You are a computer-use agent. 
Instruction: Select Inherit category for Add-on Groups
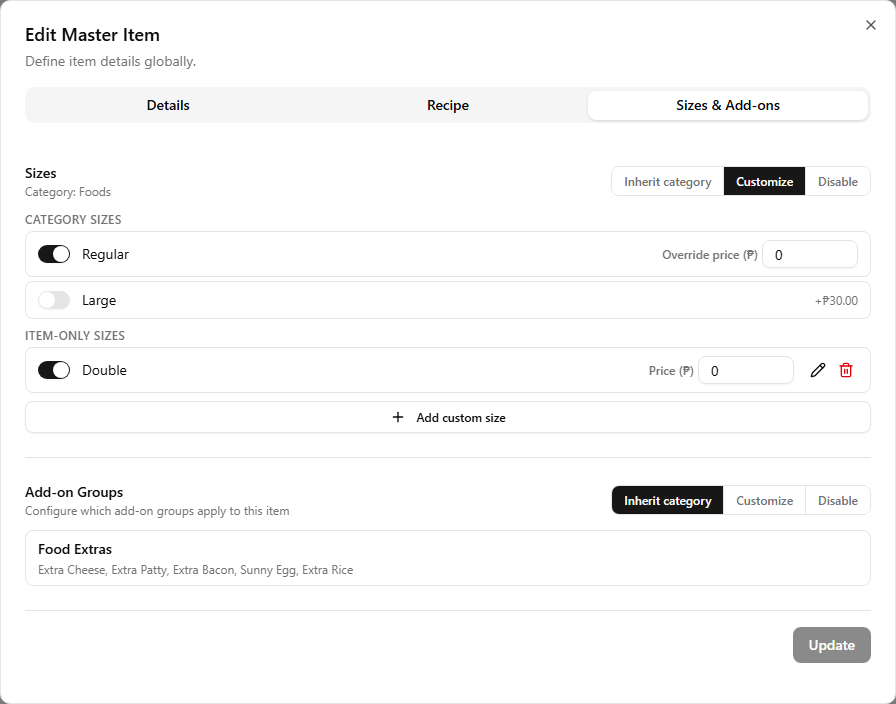pos(667,501)
